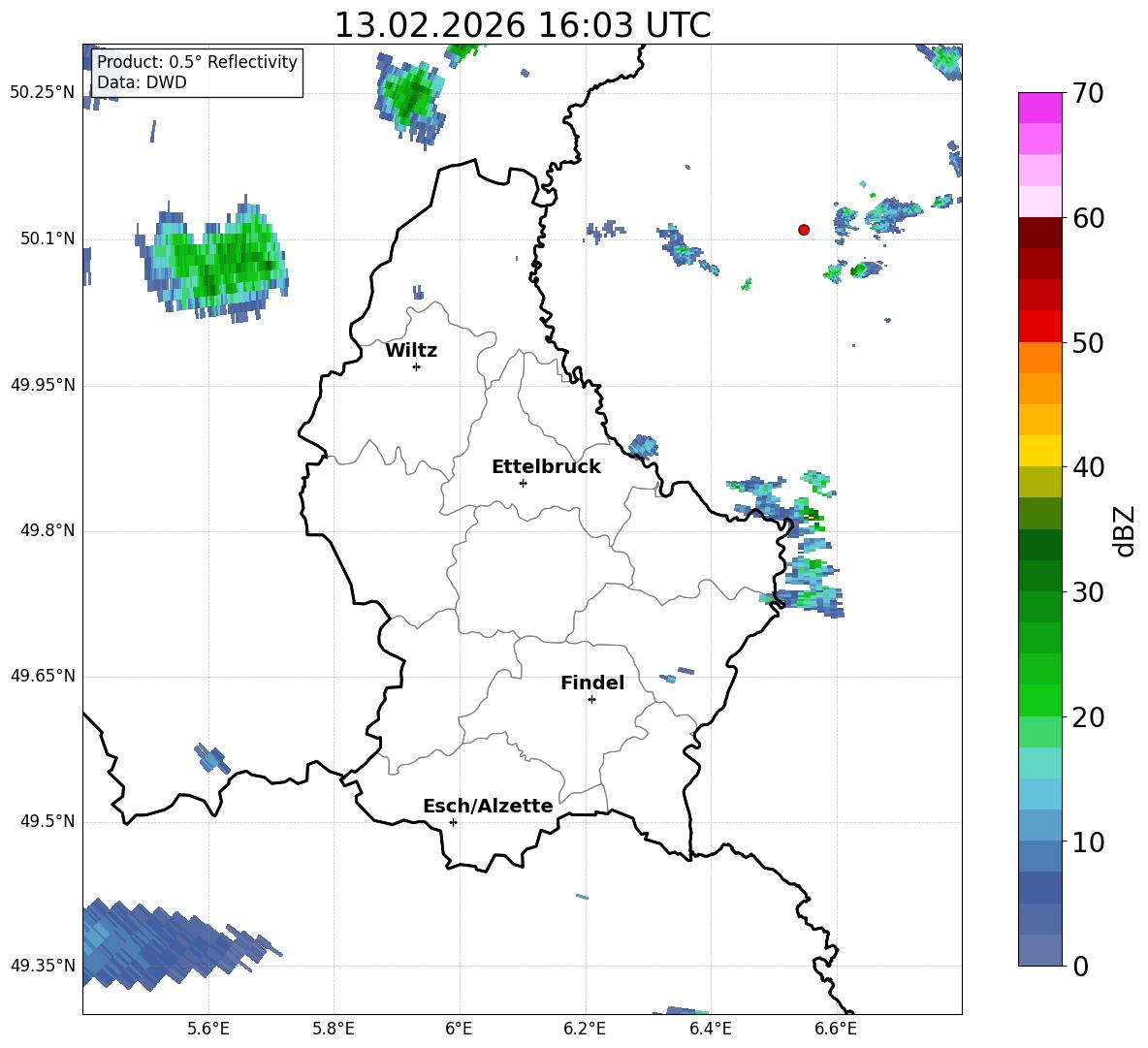Click the 5.8°E longitude label
1148x1048 pixels.
[334, 1030]
